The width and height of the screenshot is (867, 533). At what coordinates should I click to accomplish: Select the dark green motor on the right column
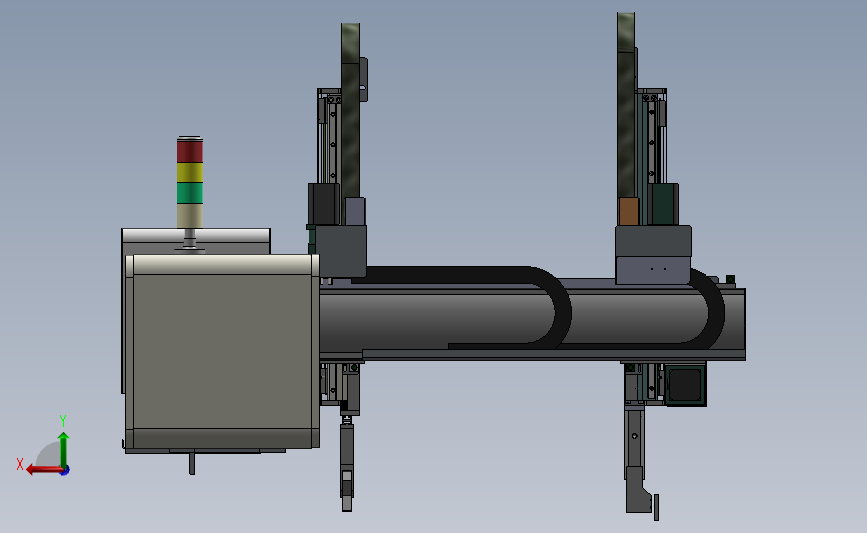click(664, 204)
